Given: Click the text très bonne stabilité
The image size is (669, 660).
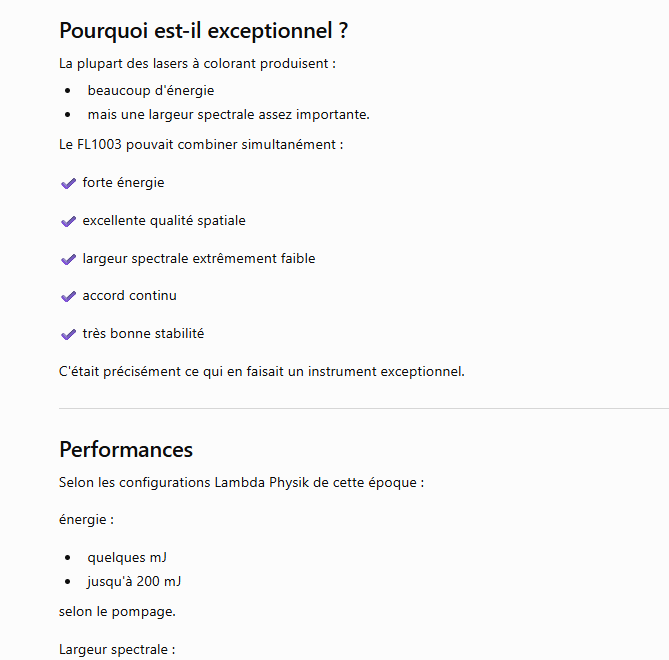Looking at the screenshot, I should coord(143,334).
